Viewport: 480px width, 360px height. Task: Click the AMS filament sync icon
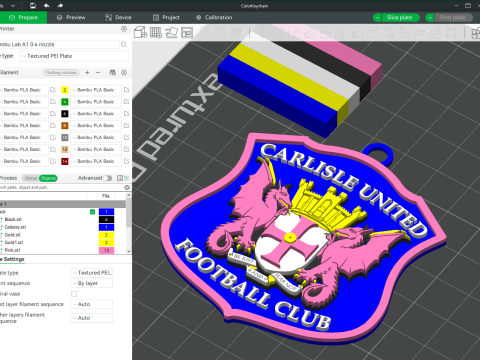click(x=113, y=72)
